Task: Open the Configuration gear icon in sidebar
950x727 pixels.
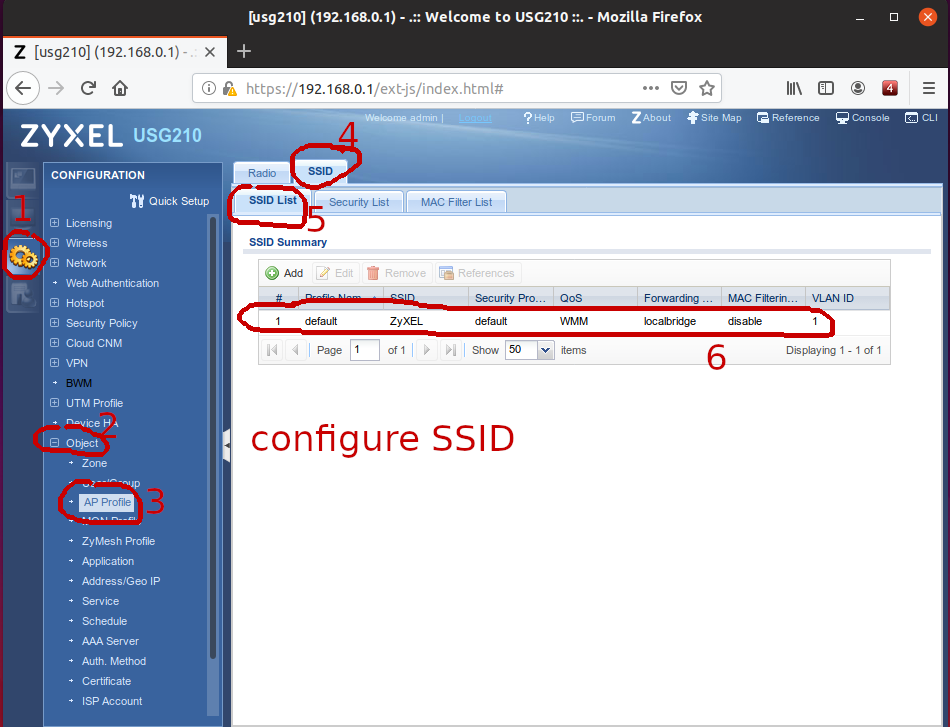Action: (23, 257)
